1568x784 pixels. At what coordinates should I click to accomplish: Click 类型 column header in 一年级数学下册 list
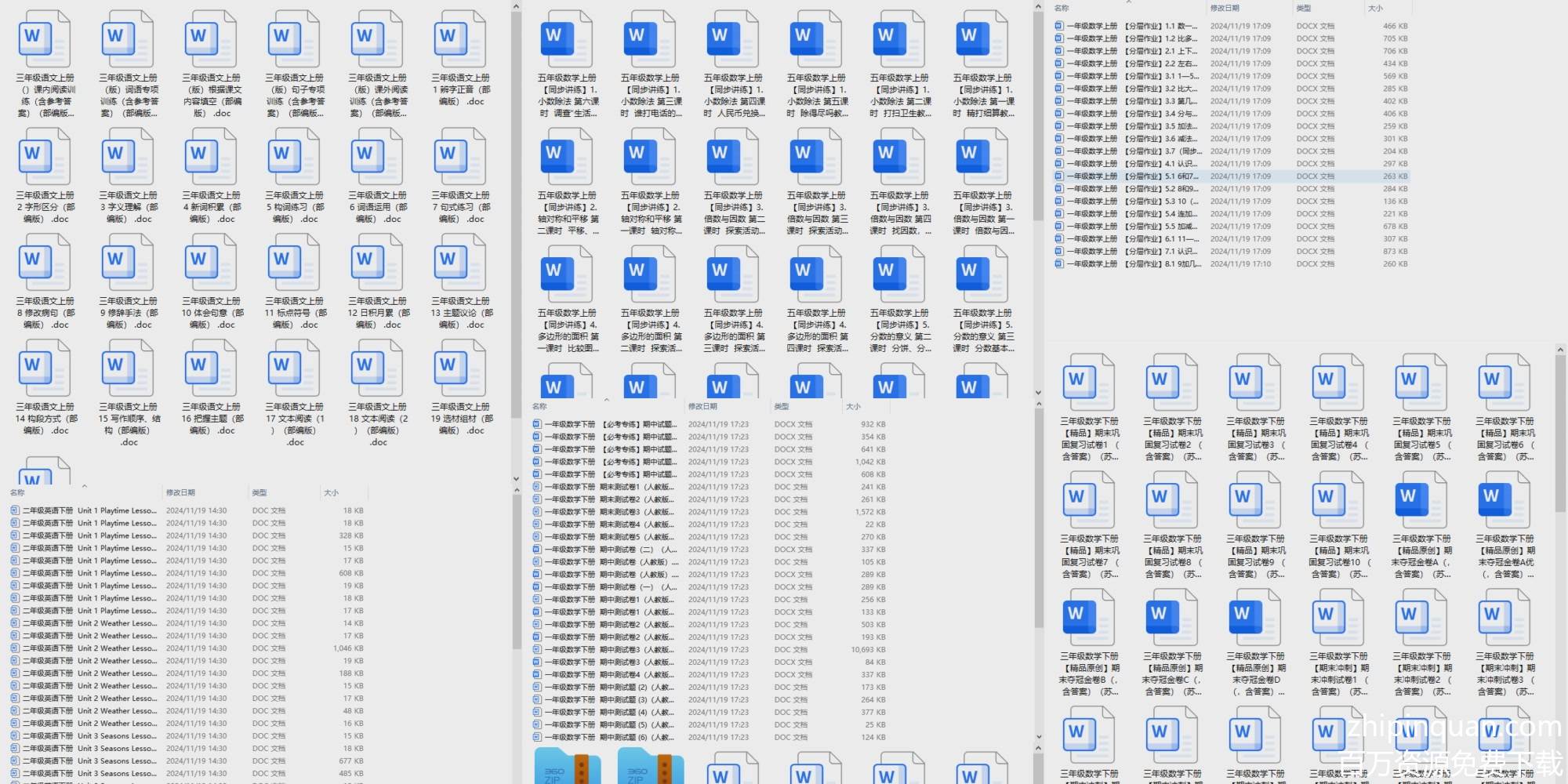click(782, 407)
